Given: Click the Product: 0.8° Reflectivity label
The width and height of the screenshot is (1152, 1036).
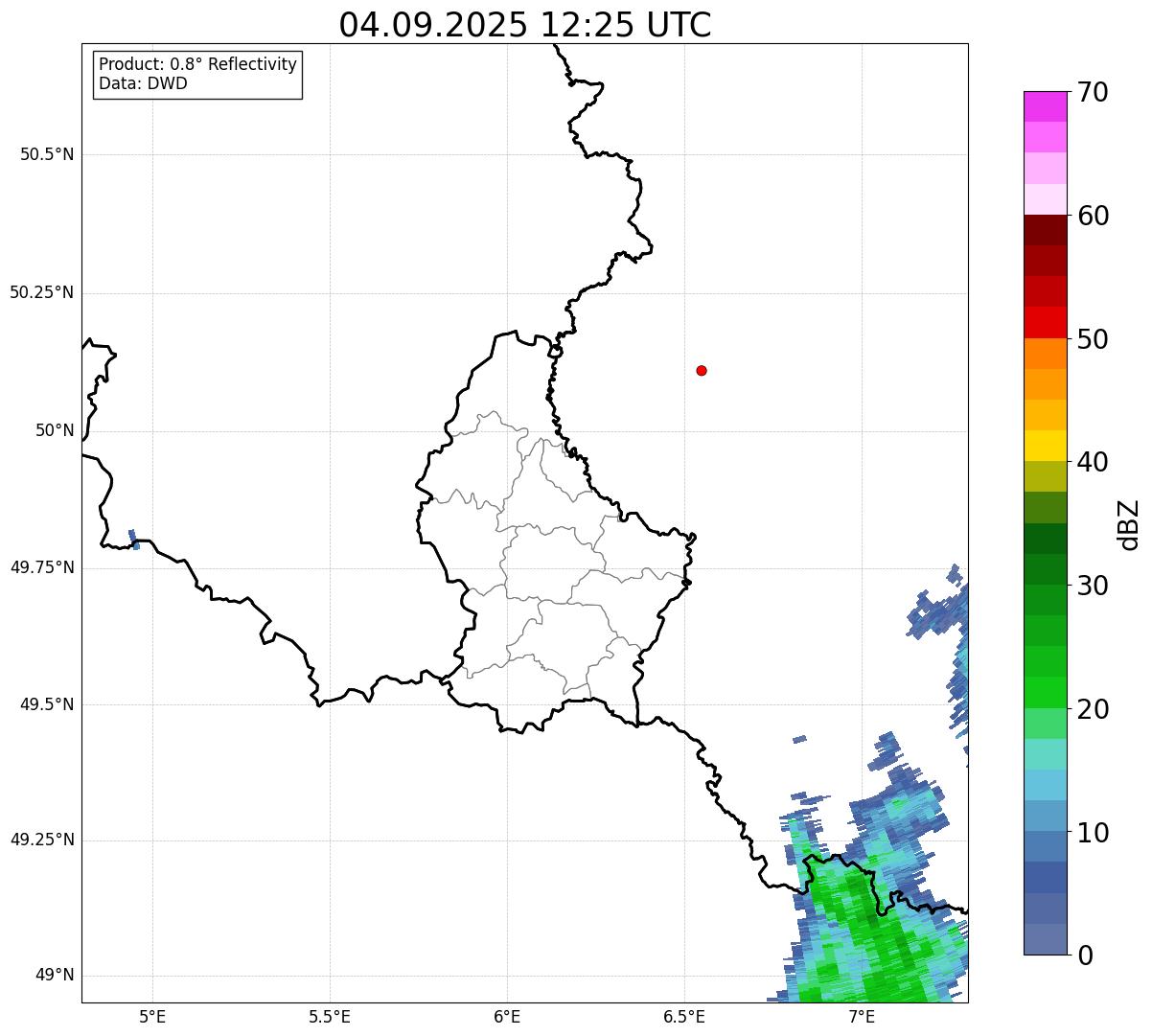Looking at the screenshot, I should coord(198,64).
